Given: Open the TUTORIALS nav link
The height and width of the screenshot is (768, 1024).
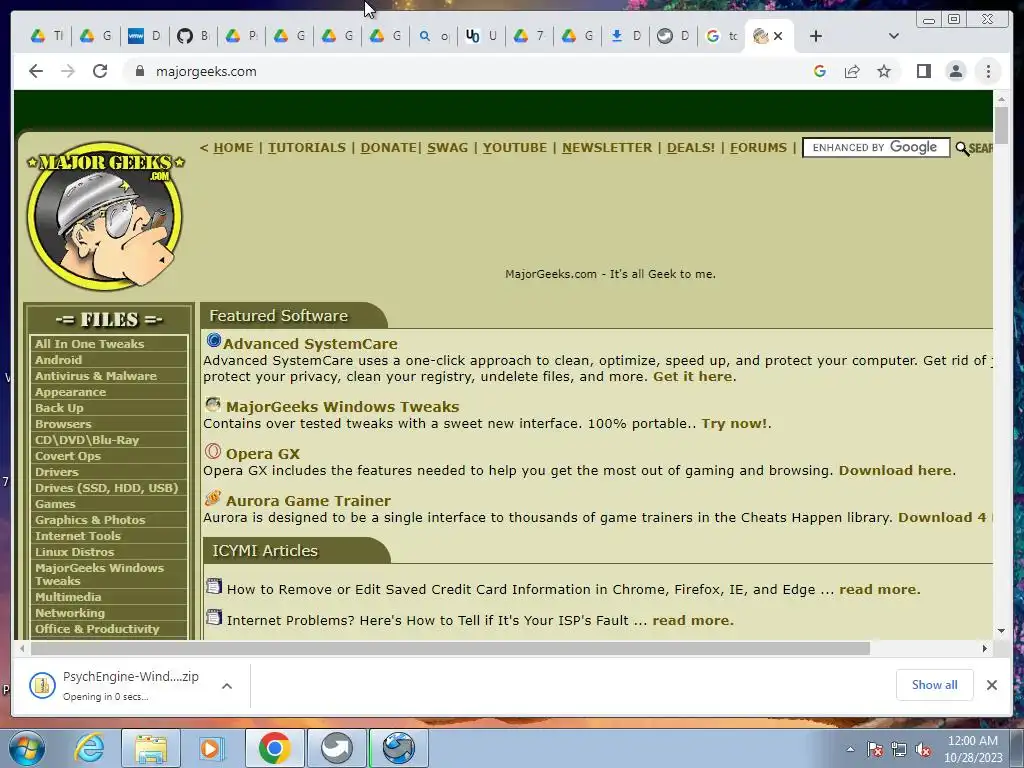Looking at the screenshot, I should point(306,148).
